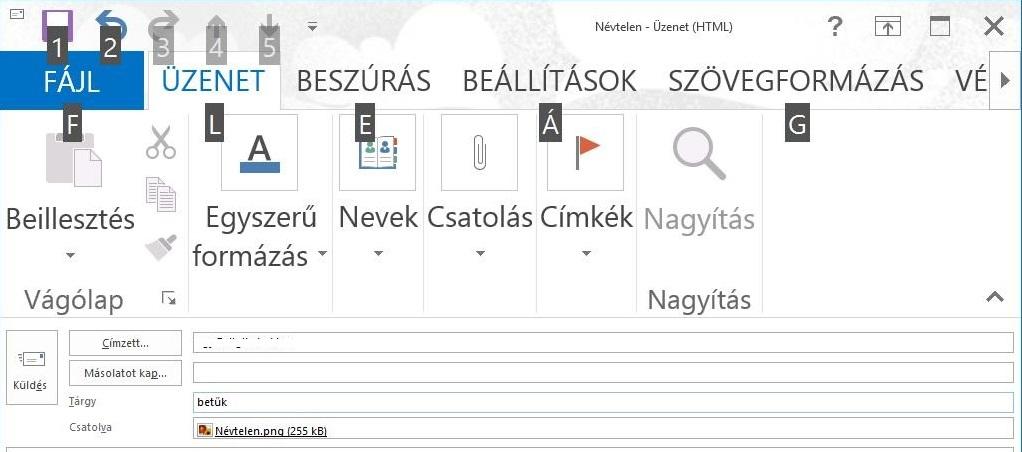
Task: Cut the selection with the scissors icon
Action: tap(161, 143)
